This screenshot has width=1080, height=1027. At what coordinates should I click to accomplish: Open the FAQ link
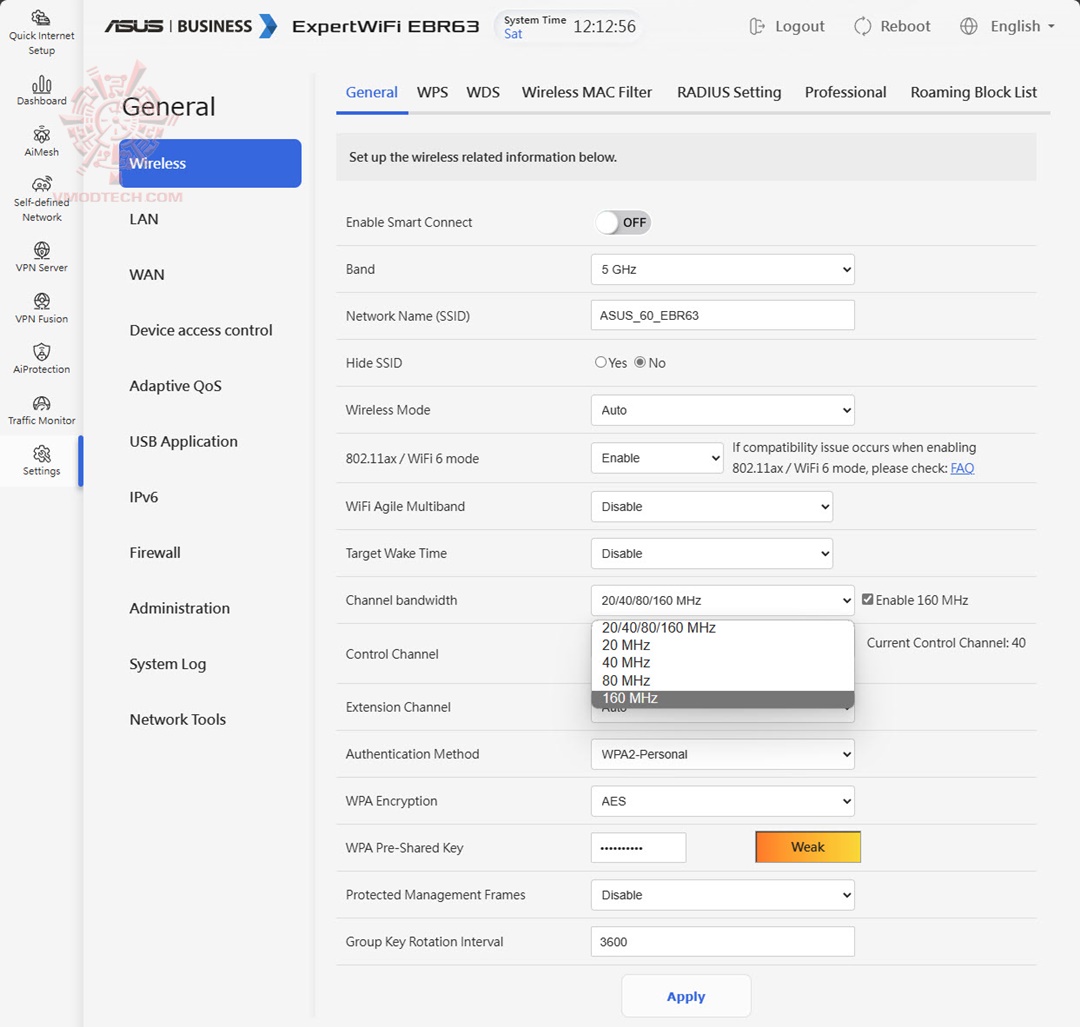(962, 468)
